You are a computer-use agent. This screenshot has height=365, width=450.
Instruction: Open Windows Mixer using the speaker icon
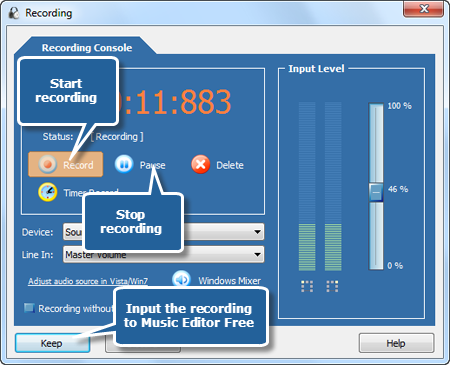pos(181,279)
